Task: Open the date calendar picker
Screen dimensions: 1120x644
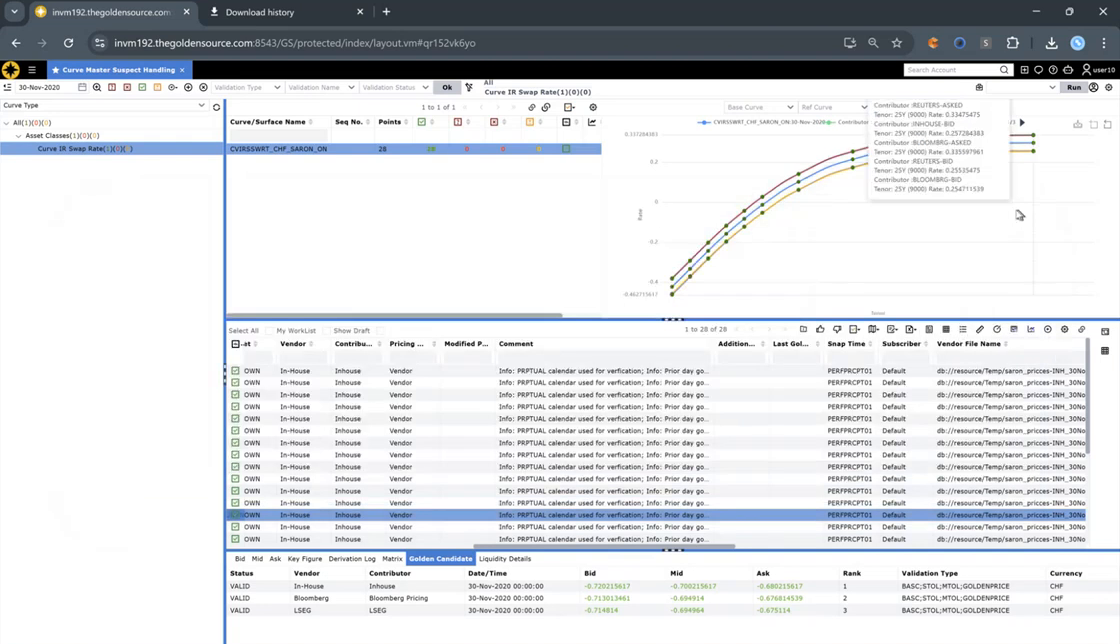Action: point(82,87)
